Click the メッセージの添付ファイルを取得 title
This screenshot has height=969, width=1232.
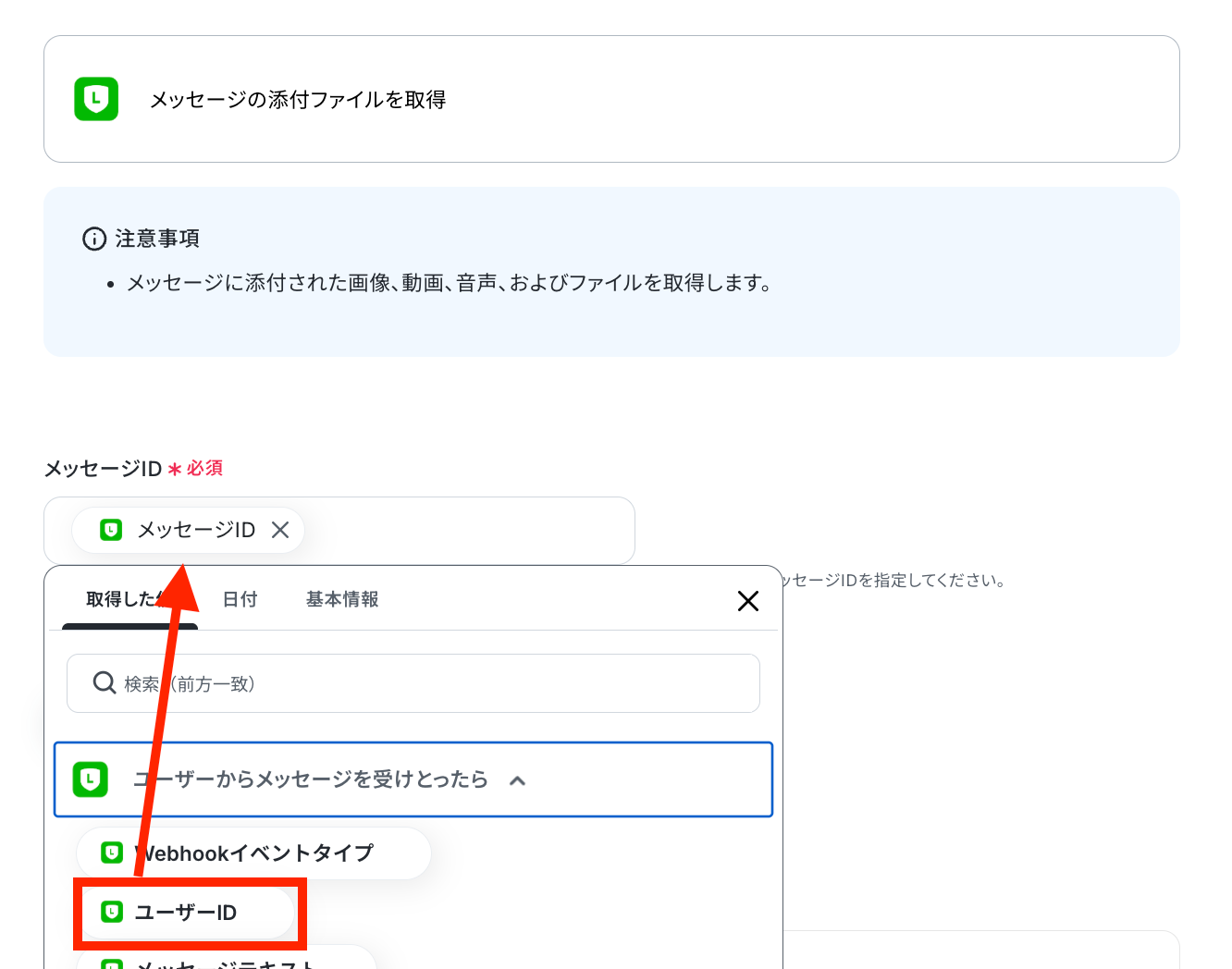(298, 99)
